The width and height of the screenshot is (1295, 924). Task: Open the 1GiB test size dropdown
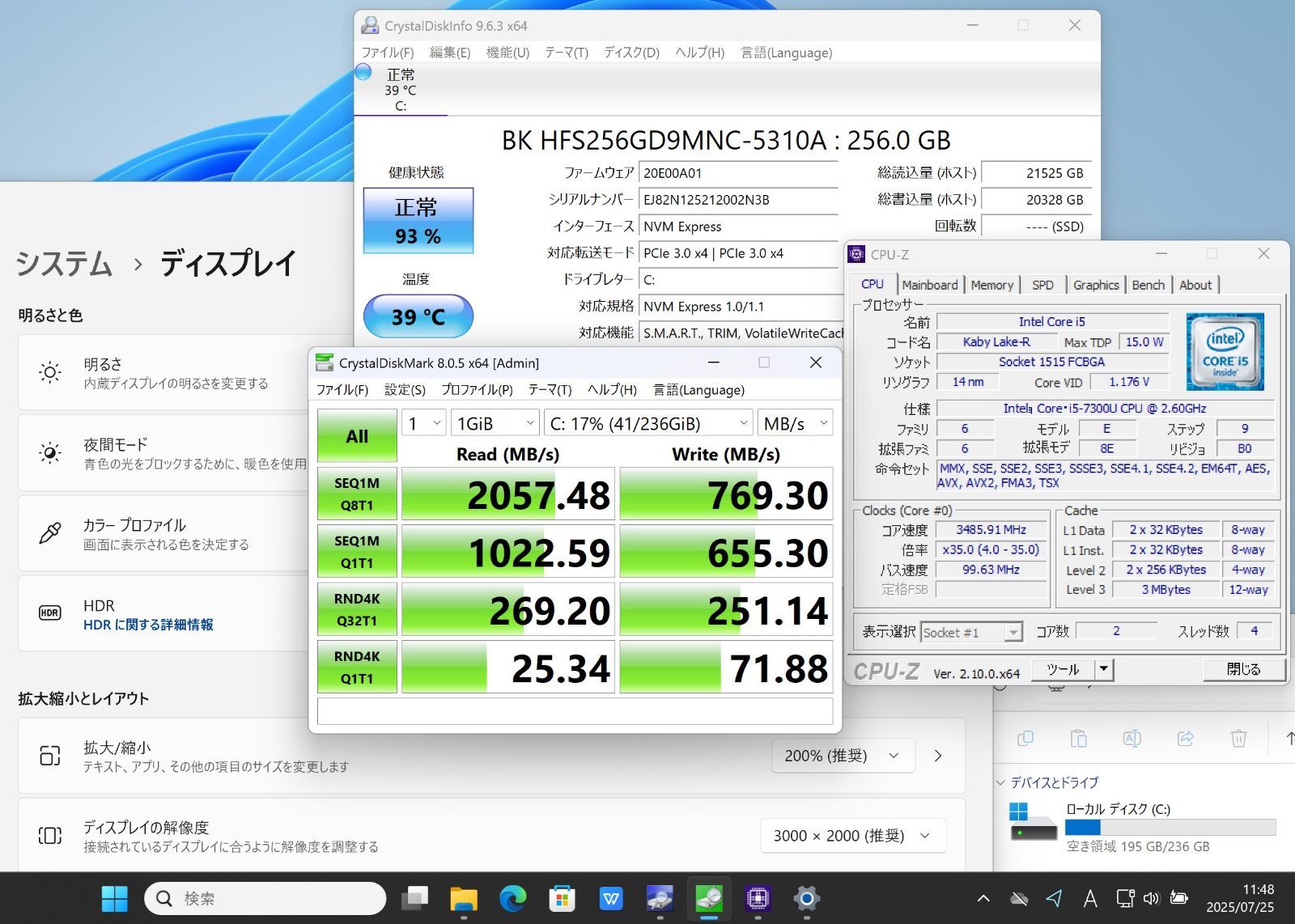[x=495, y=423]
